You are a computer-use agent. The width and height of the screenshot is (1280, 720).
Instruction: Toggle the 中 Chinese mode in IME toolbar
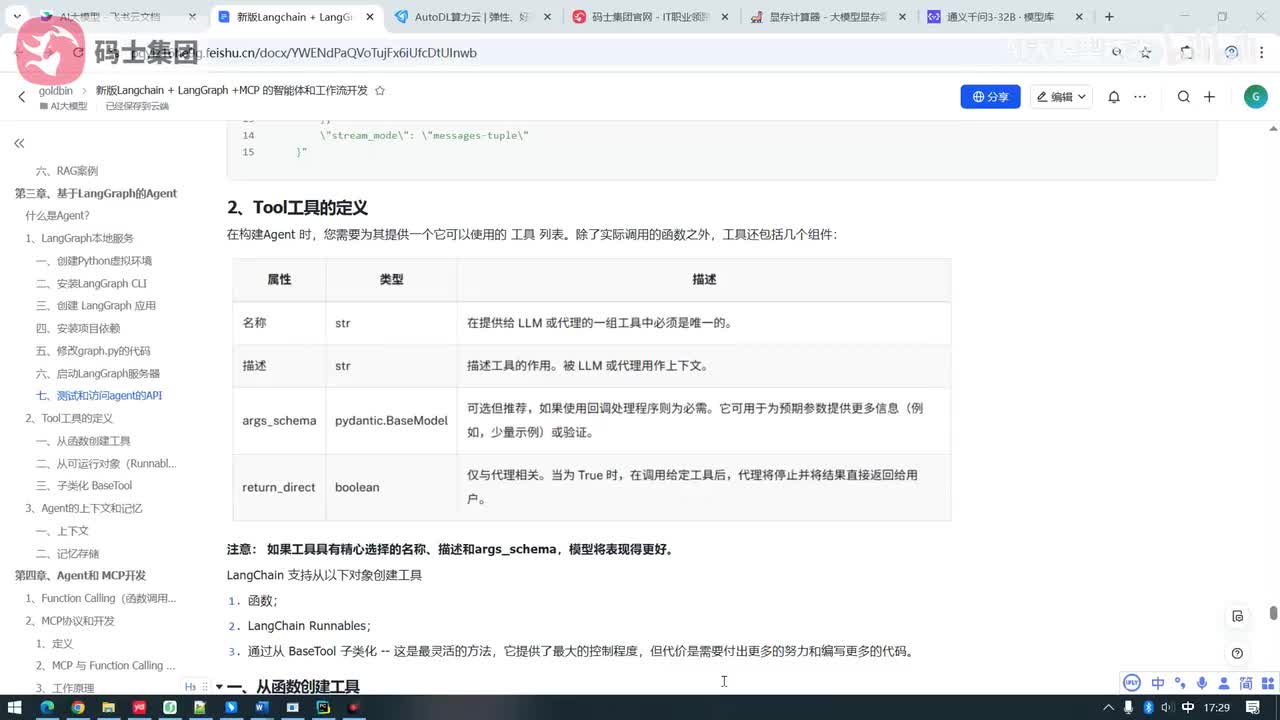coord(1158,683)
